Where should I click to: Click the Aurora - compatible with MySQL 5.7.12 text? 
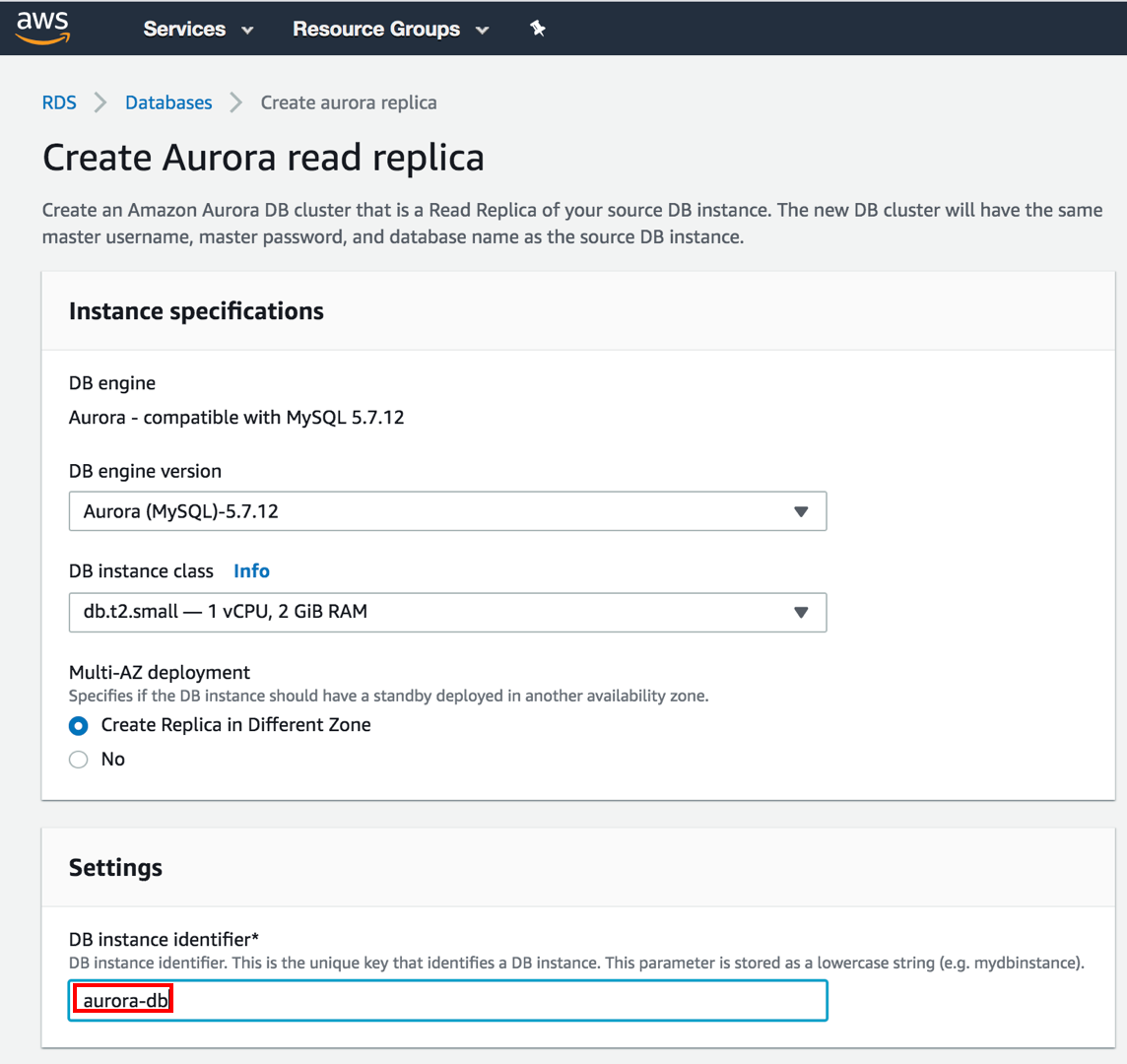(236, 418)
